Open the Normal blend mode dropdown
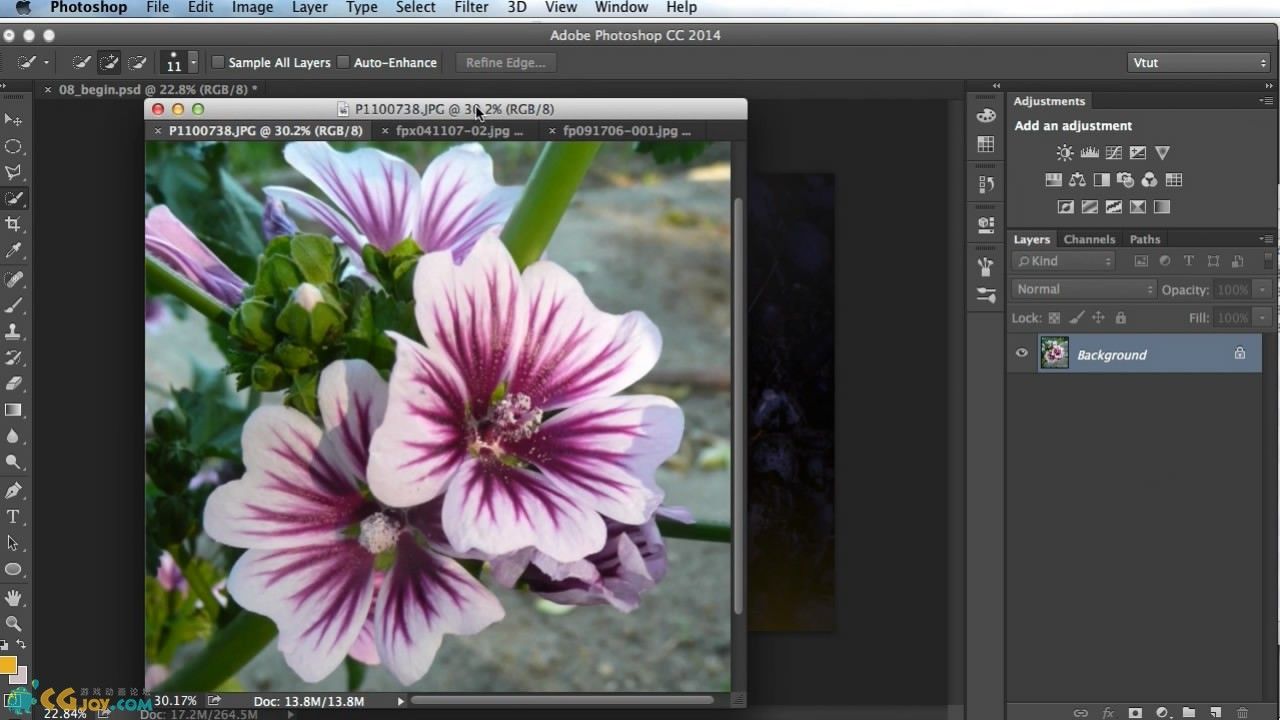1280x720 pixels. [1083, 289]
